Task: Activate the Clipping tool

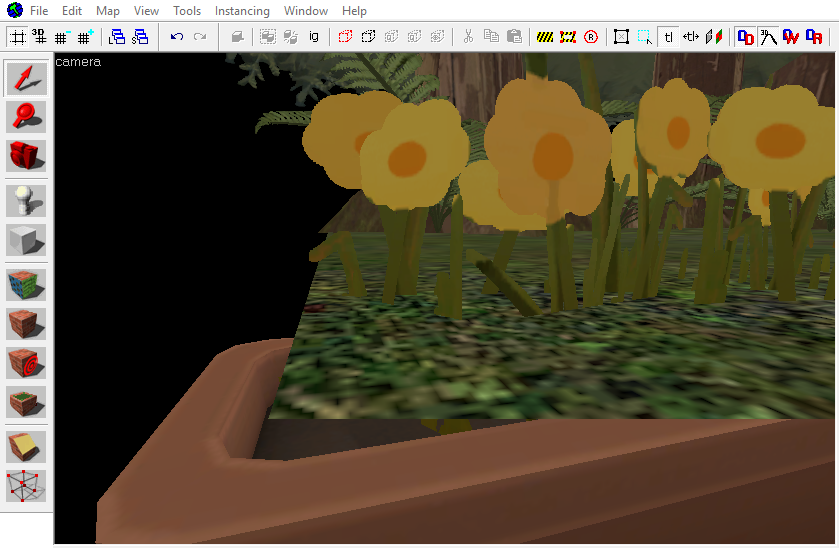Action: [26, 447]
